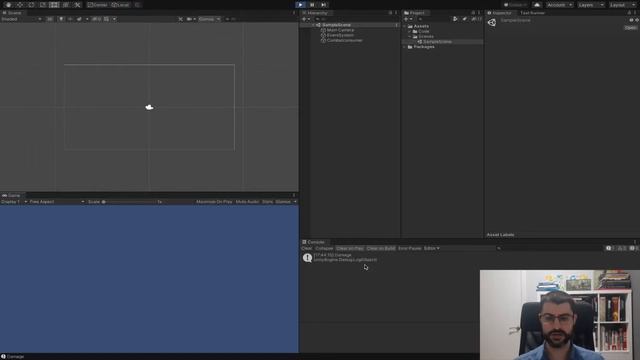The height and width of the screenshot is (360, 640).
Task: Select Main Camera in Hierarchy
Action: coord(340,30)
